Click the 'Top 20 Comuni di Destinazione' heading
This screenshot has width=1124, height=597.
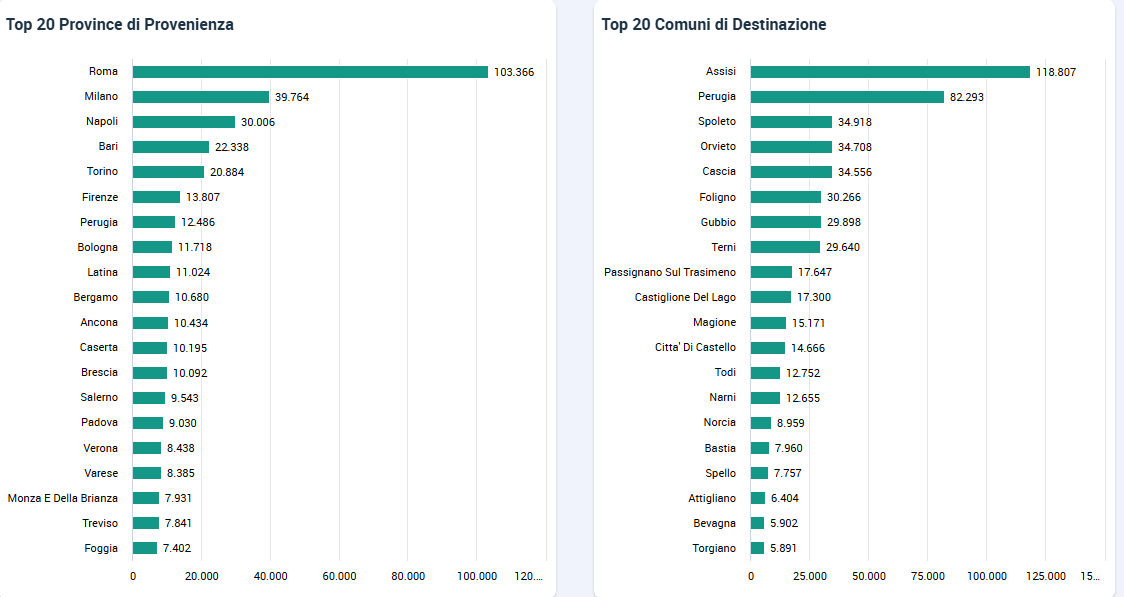click(x=714, y=24)
